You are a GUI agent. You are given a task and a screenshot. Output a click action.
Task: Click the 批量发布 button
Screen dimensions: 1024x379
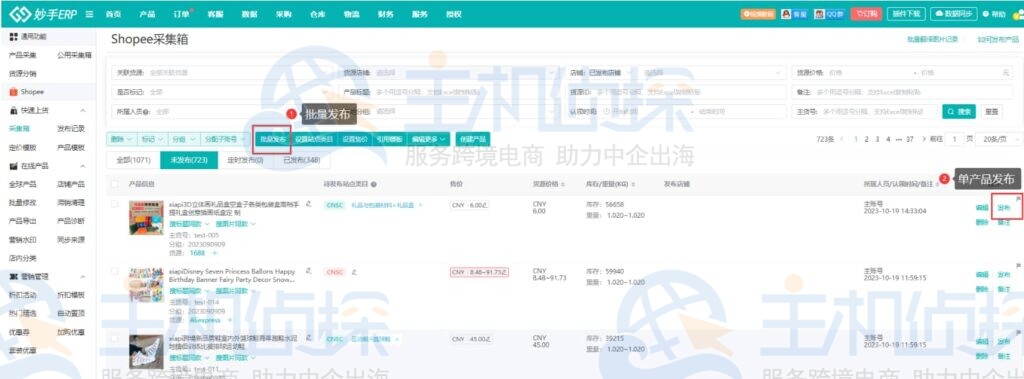(x=272, y=139)
